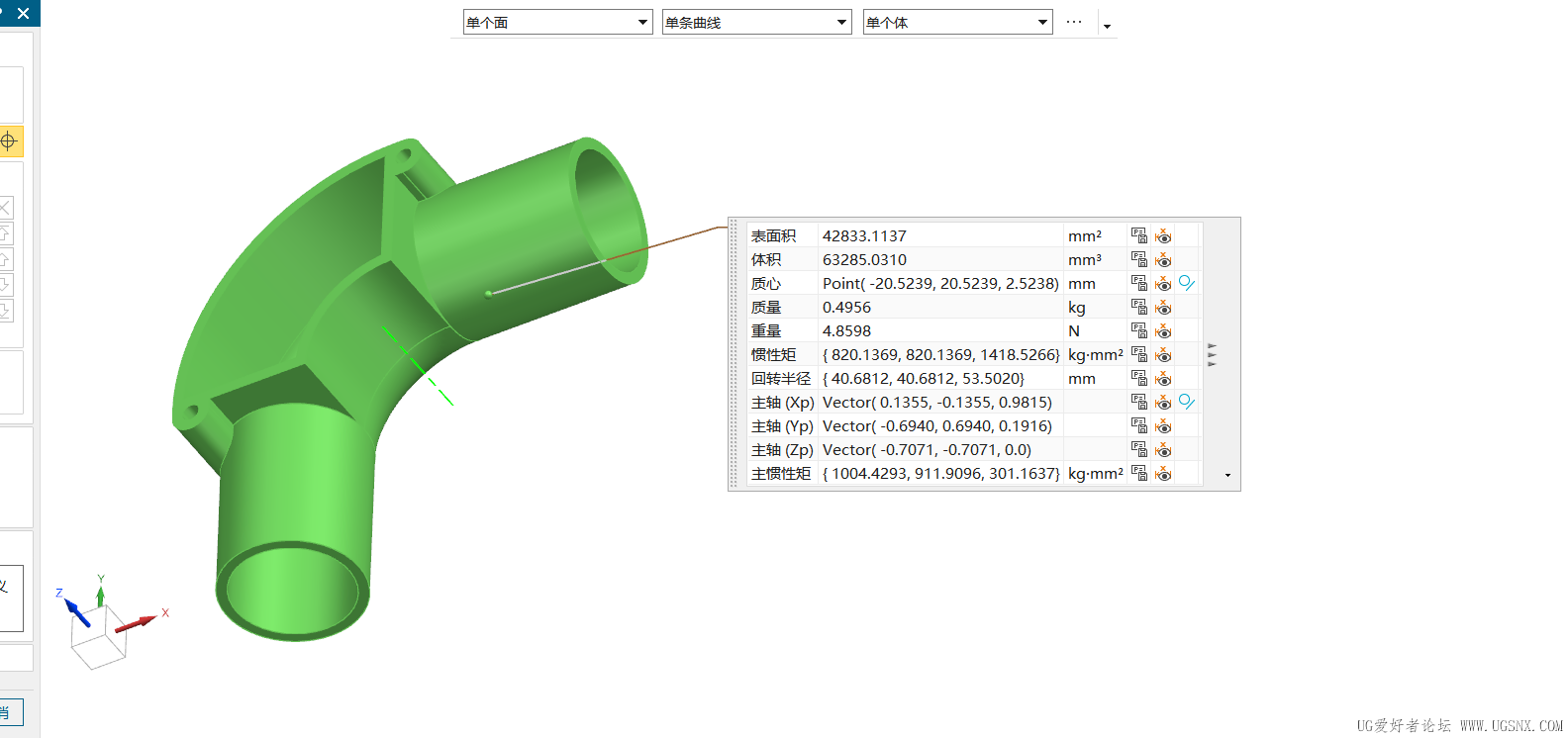Click the 惯性矩 row's create-annotation icon

tap(1139, 354)
